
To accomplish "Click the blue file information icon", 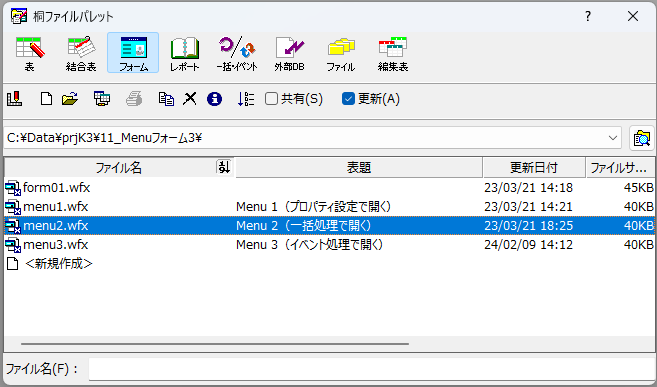I will tap(214, 99).
